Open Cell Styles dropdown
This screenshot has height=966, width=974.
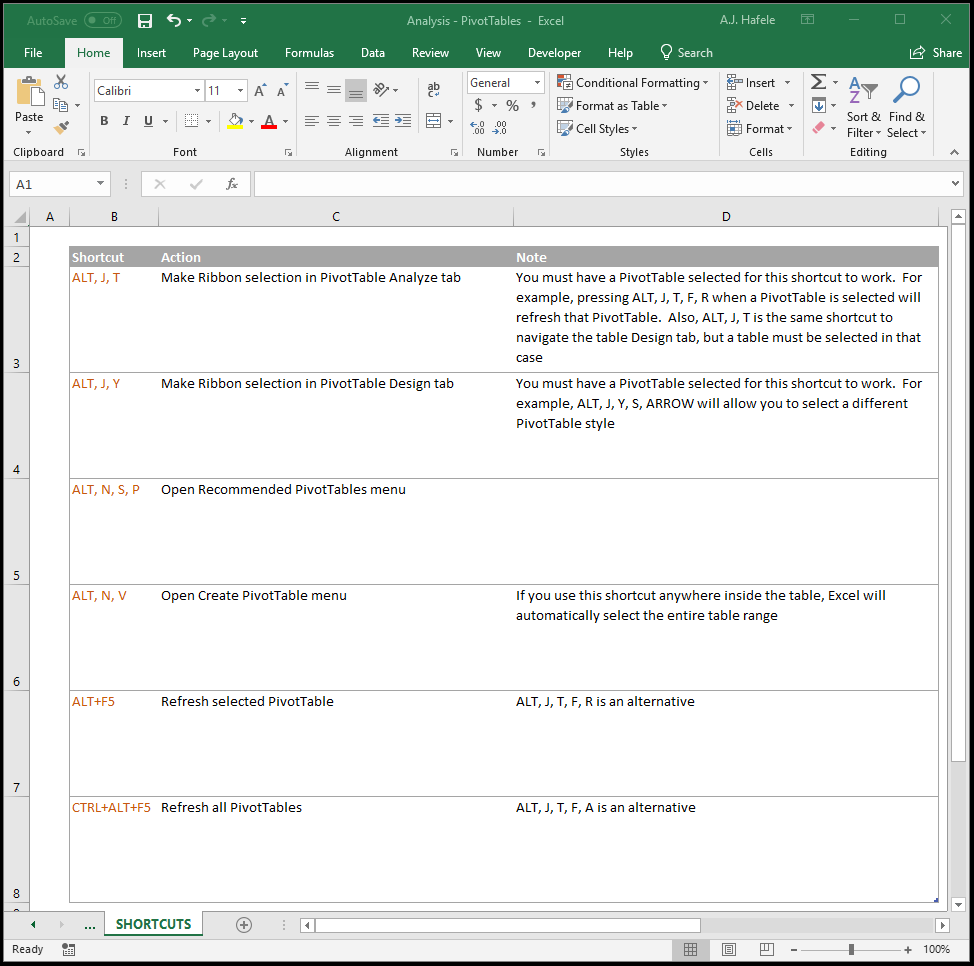point(597,129)
